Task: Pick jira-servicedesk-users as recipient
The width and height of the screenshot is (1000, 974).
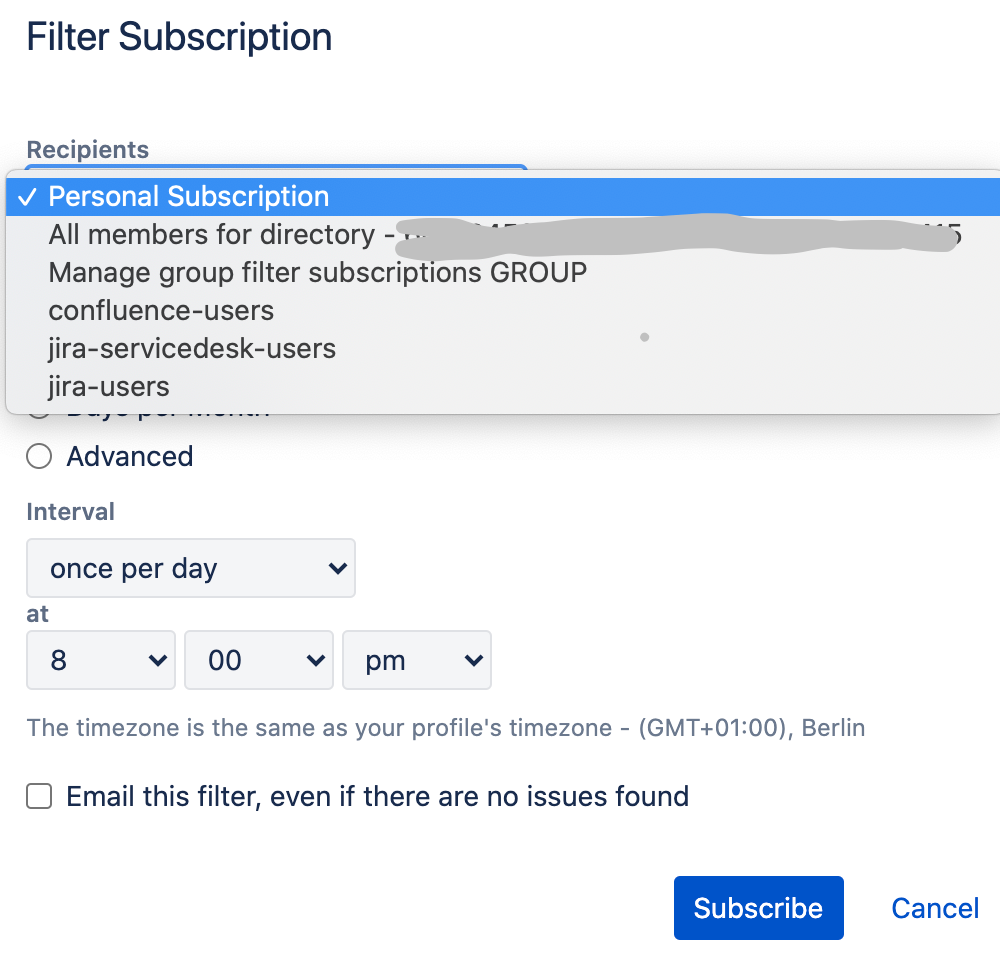Action: pos(192,348)
